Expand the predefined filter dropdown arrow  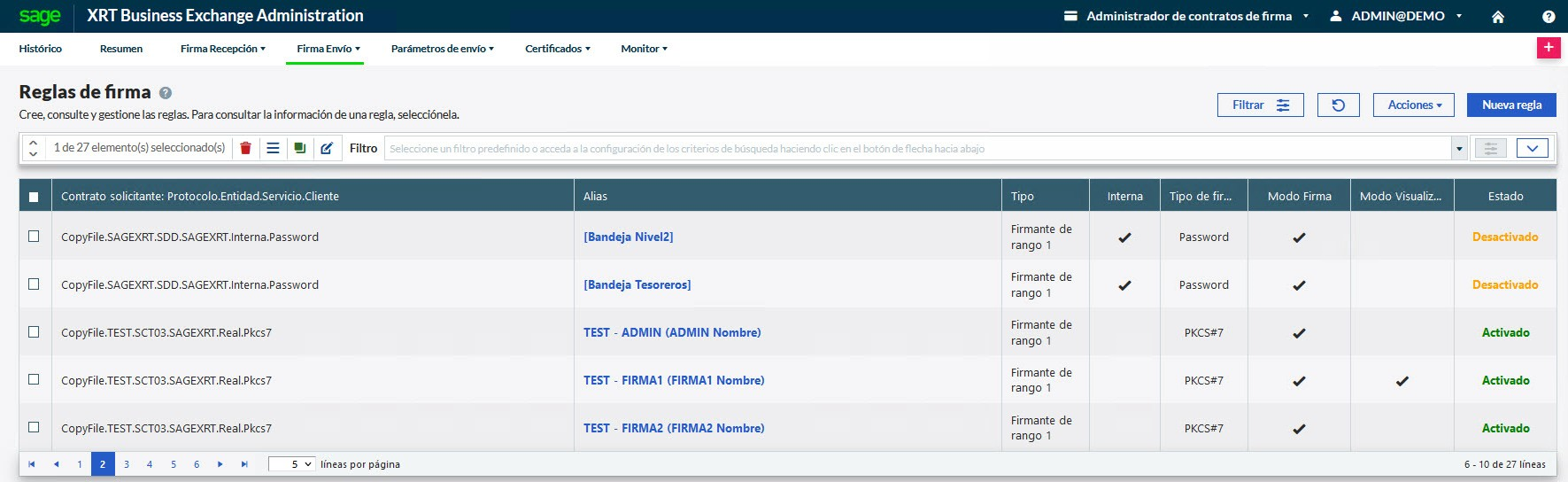coord(1459,149)
